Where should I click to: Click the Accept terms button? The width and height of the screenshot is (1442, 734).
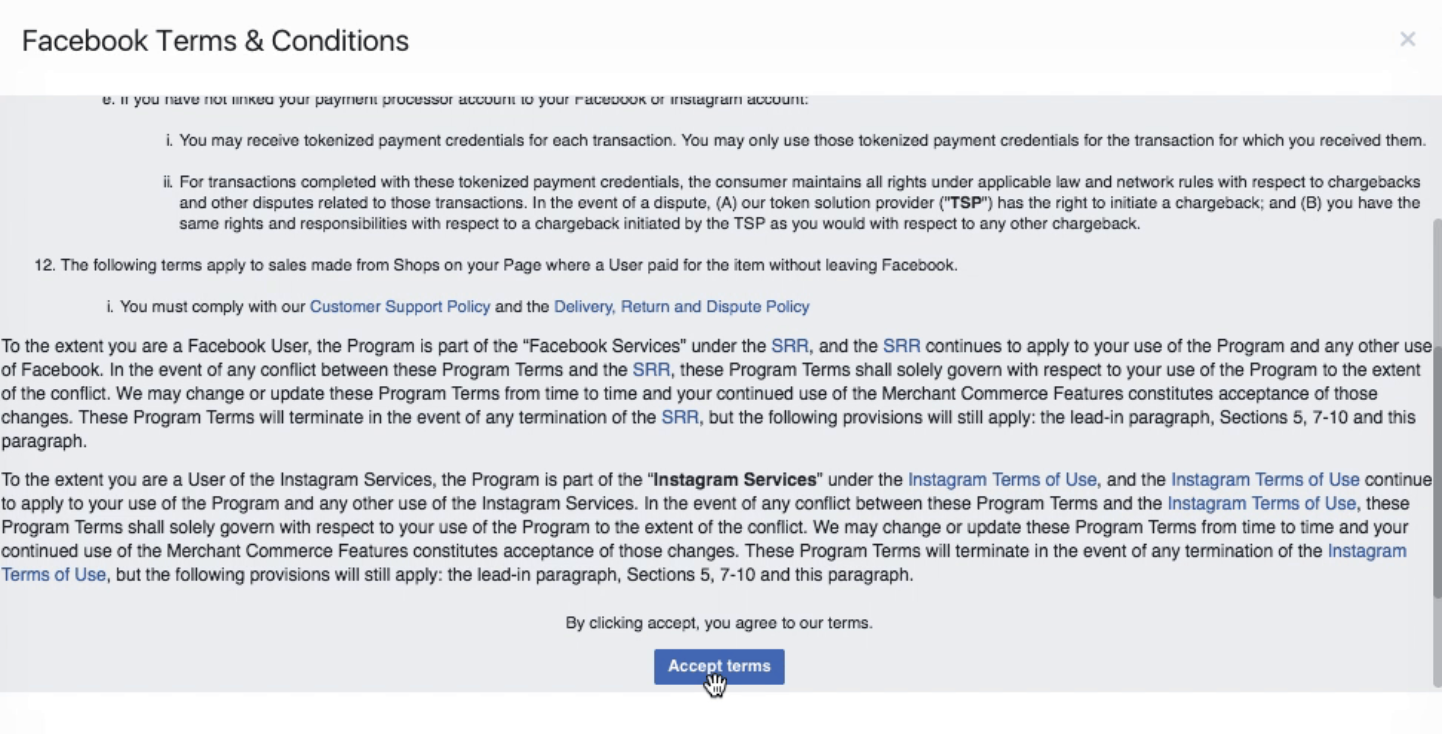coord(719,667)
